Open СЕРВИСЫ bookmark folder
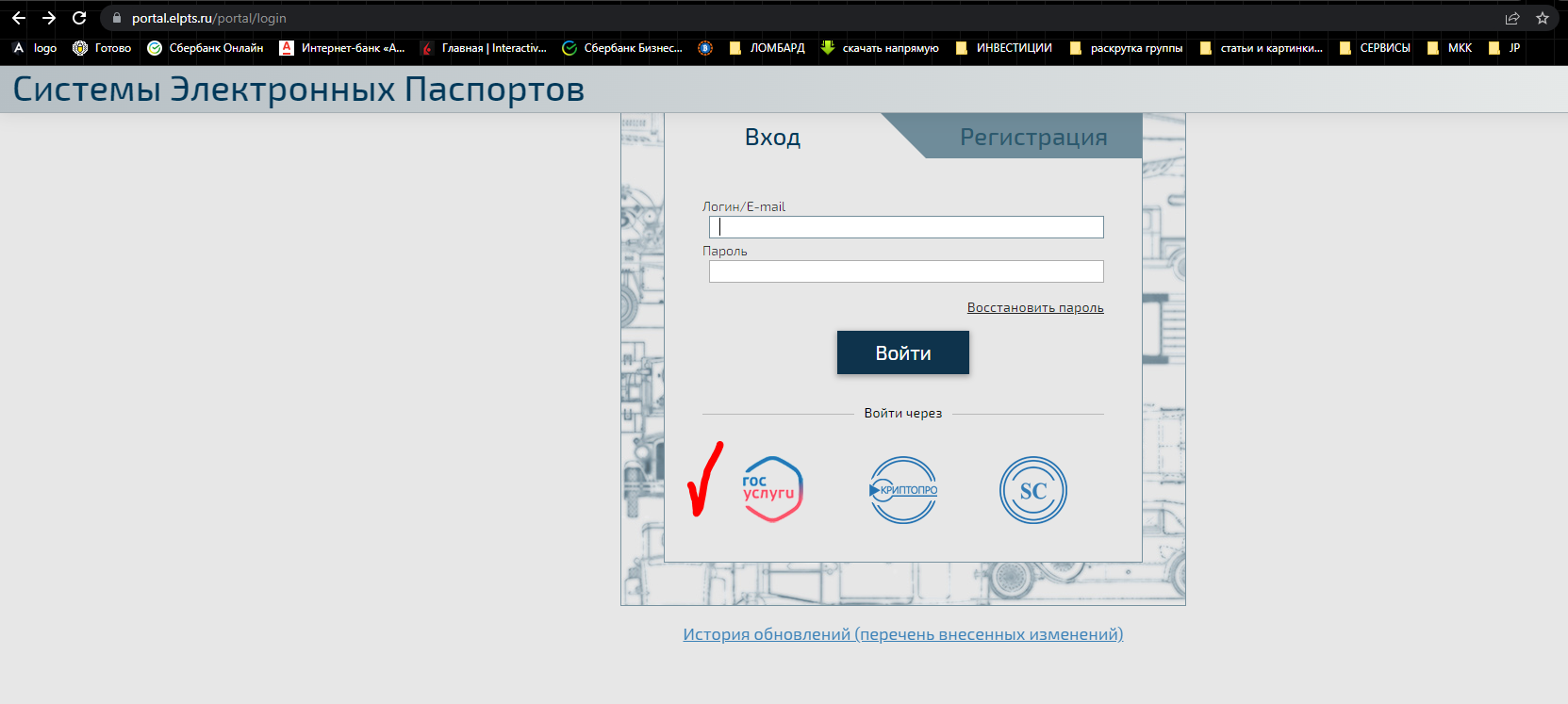 pyautogui.click(x=1375, y=48)
